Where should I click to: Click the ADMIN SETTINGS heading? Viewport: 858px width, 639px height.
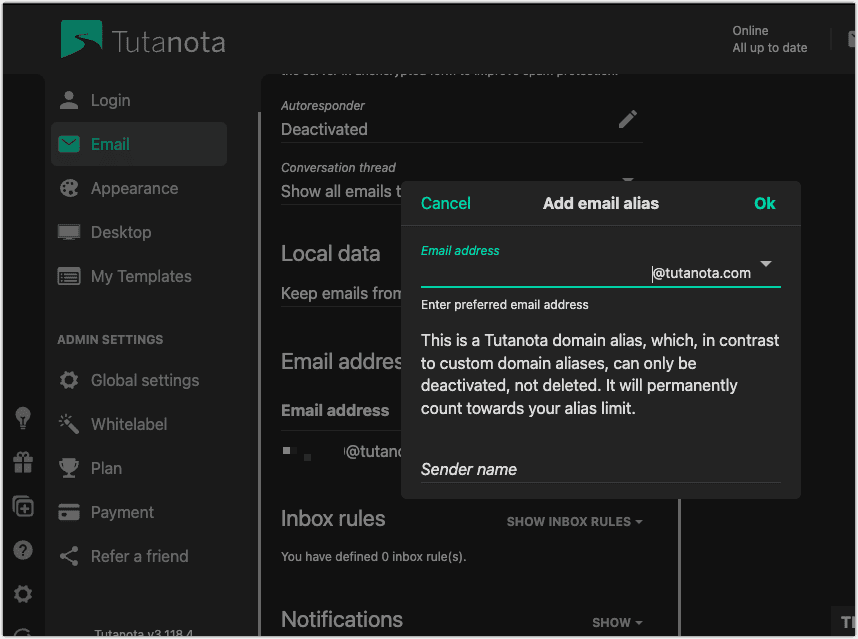(x=110, y=340)
